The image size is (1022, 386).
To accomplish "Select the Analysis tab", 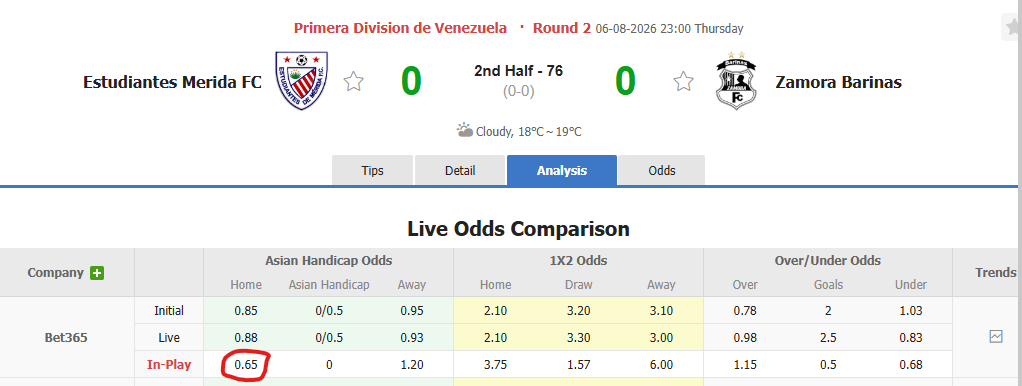I will (x=562, y=171).
